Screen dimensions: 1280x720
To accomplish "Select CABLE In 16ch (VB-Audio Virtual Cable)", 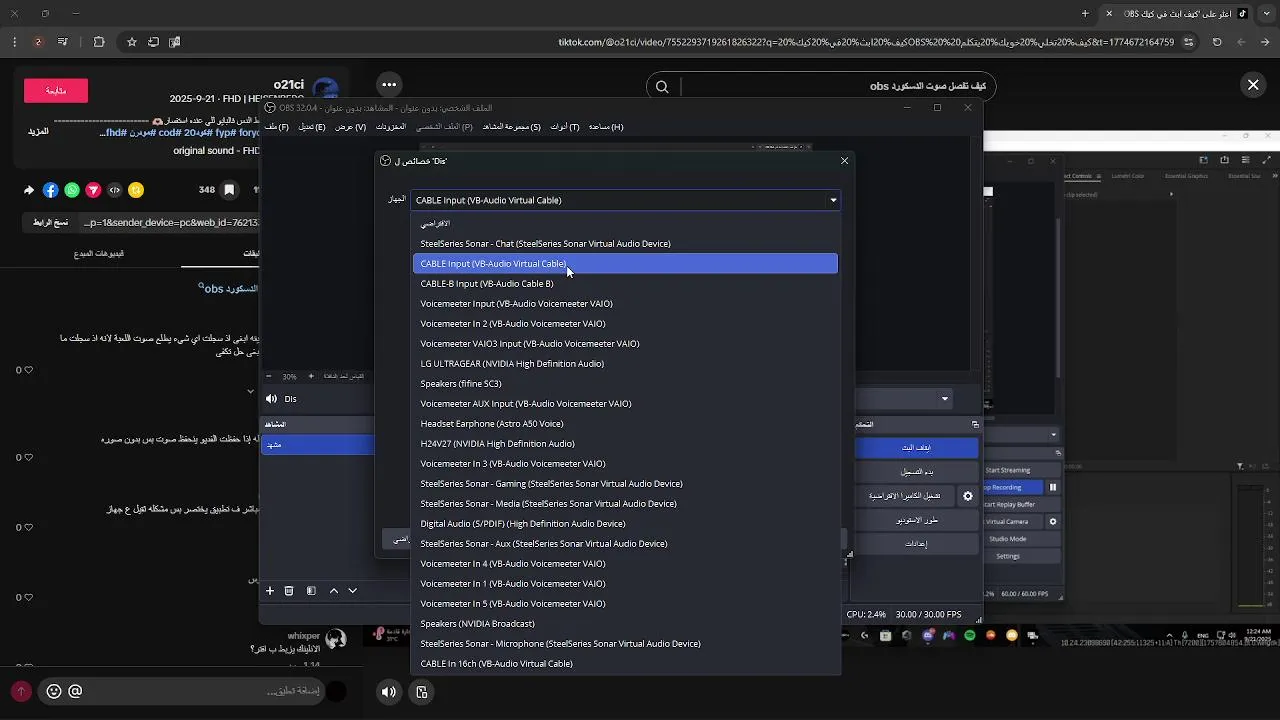I will coord(625,664).
